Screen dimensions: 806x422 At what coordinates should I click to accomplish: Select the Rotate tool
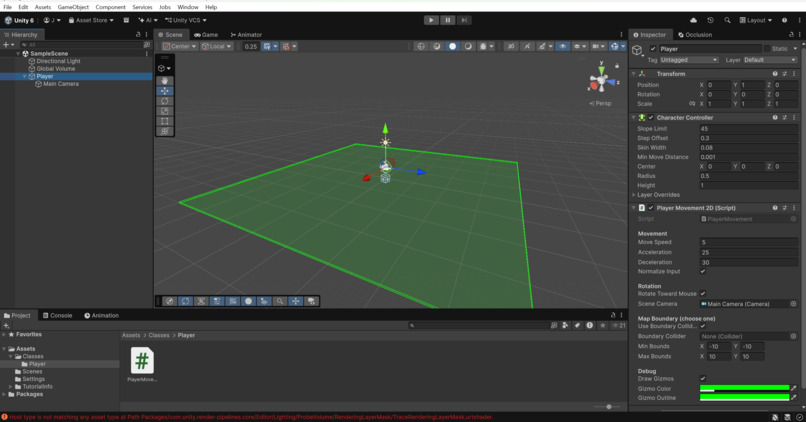164,101
